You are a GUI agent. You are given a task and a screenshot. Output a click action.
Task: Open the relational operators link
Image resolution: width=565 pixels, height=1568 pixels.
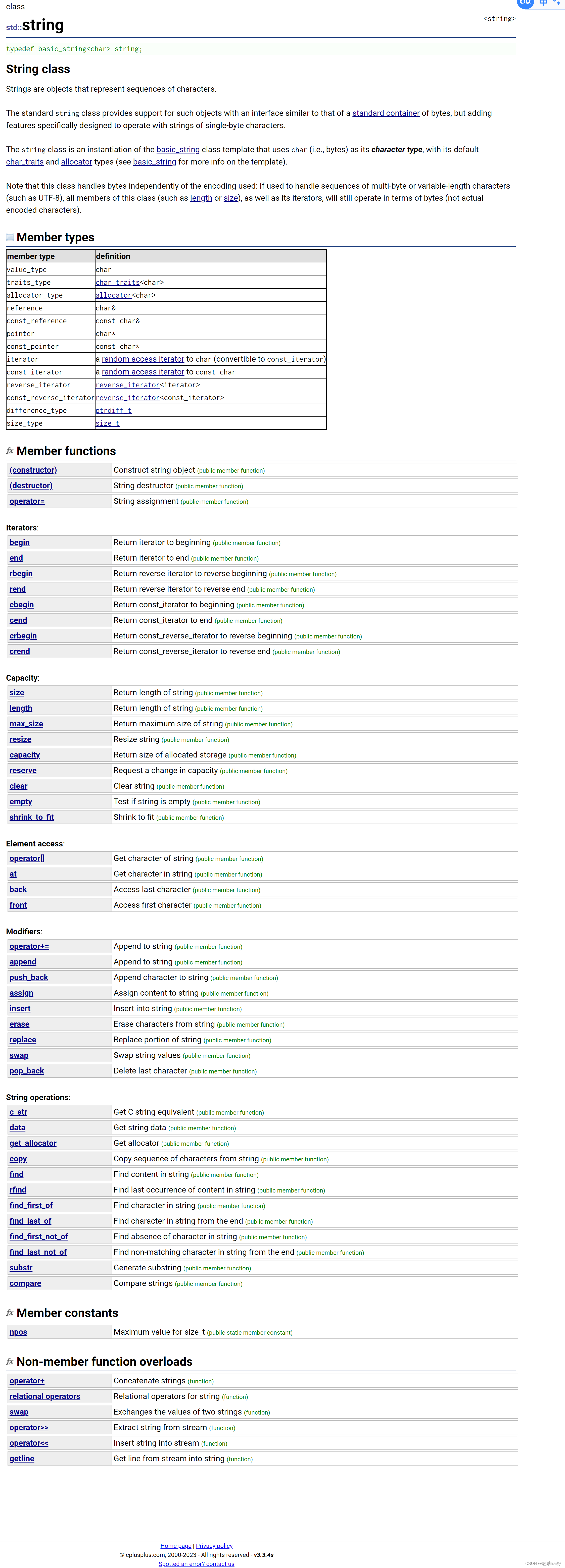click(45, 1396)
